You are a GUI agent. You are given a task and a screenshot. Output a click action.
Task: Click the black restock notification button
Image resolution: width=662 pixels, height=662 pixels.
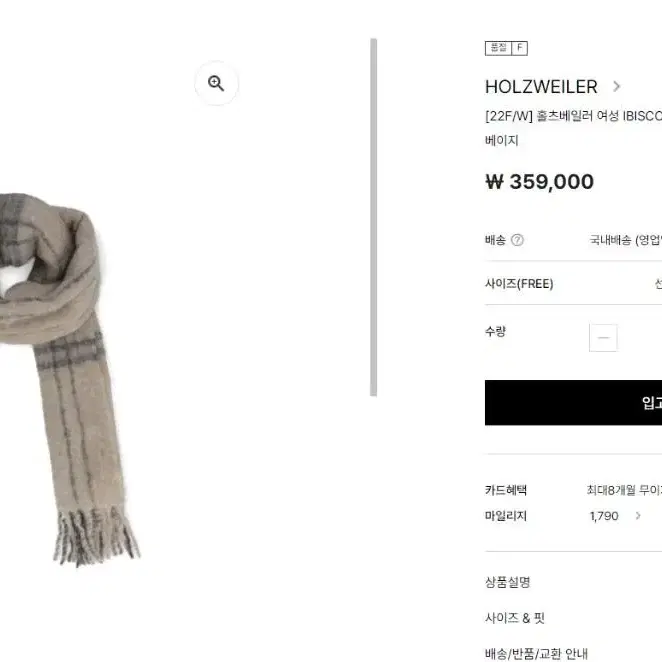pyautogui.click(x=573, y=402)
